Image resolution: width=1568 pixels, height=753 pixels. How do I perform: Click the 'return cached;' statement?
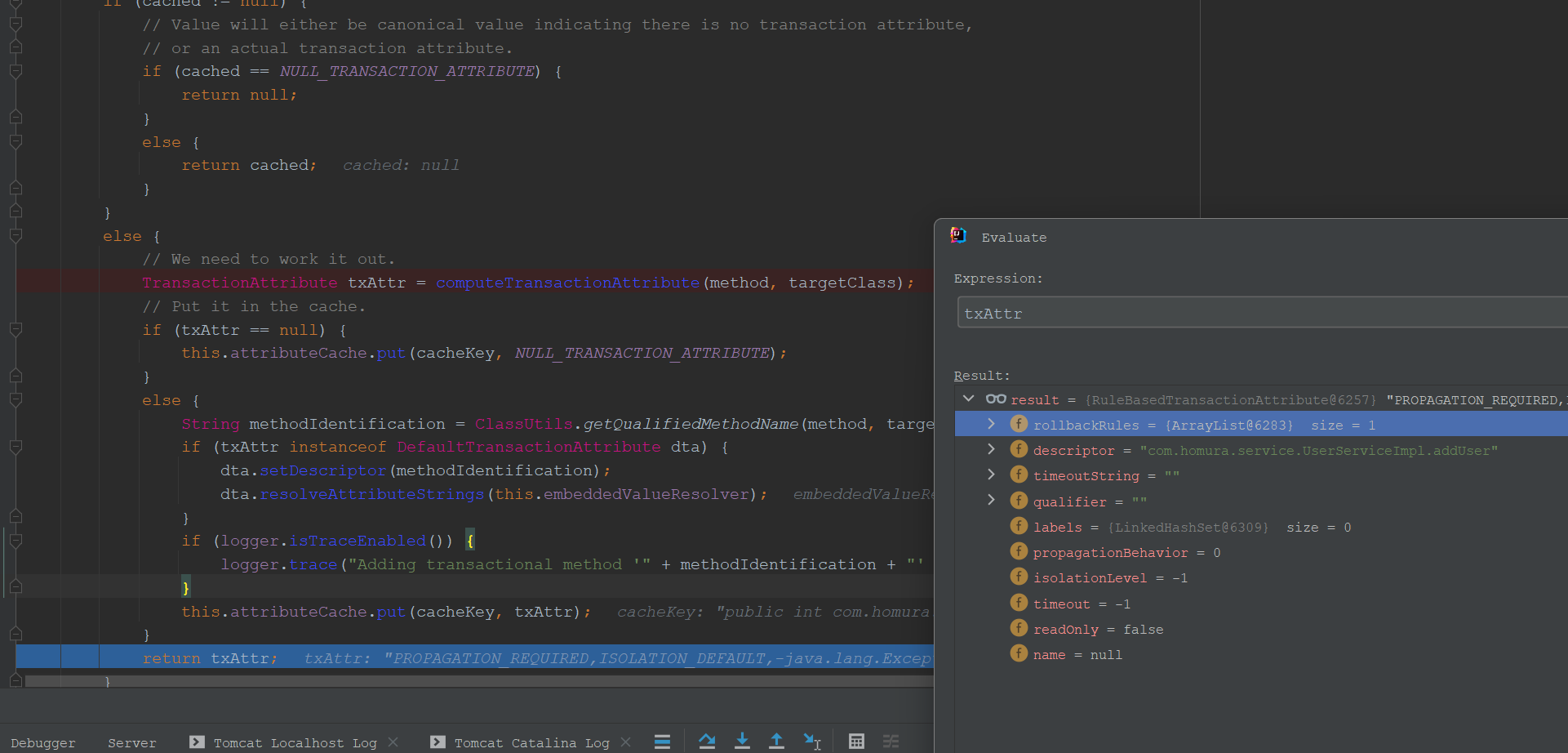[249, 165]
